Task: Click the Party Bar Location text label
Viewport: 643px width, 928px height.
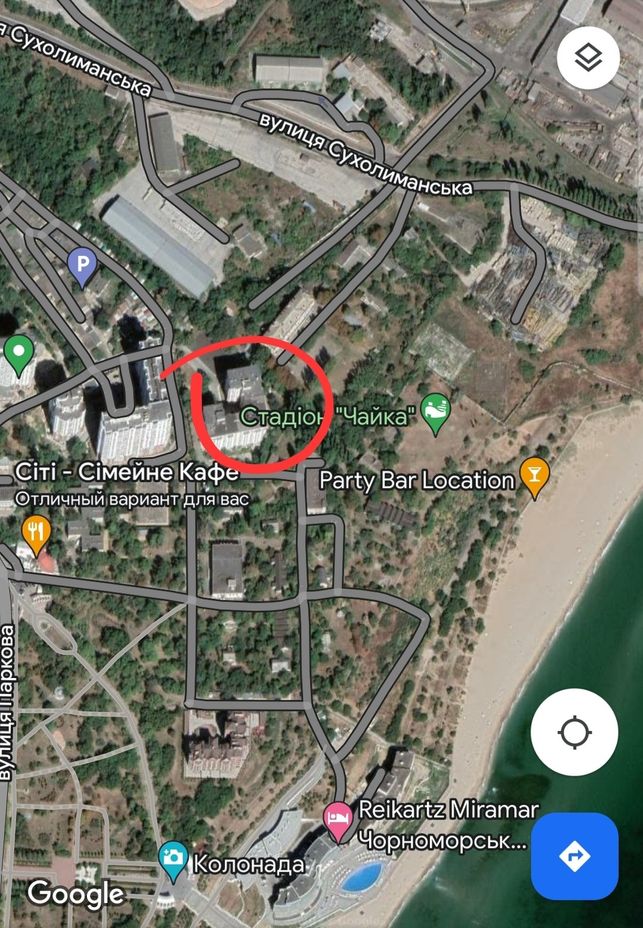Action: 417,480
